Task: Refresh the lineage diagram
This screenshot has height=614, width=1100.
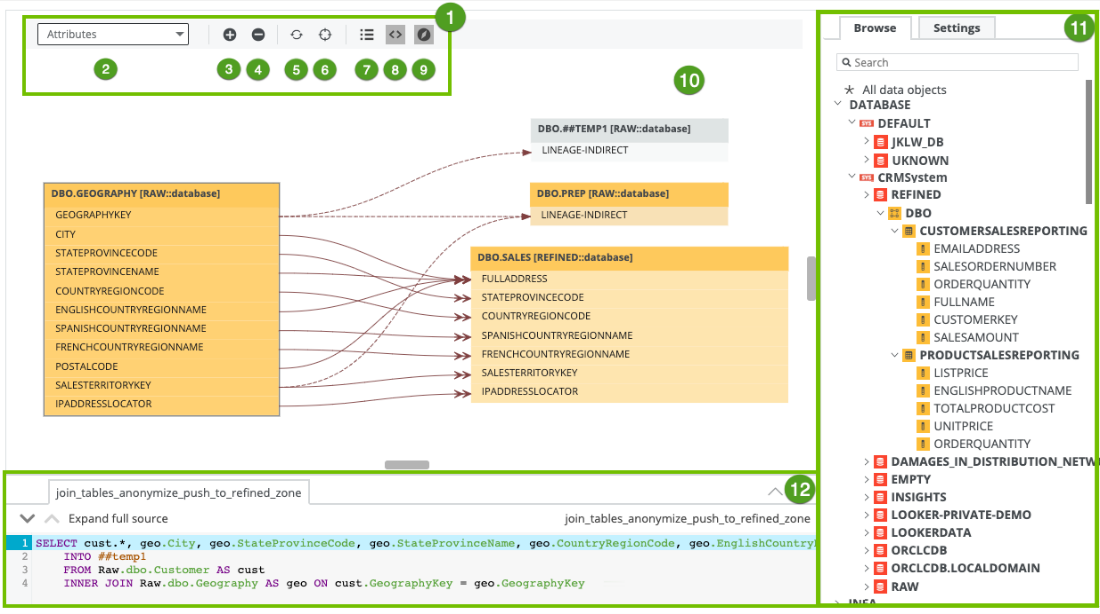Action: tap(295, 33)
